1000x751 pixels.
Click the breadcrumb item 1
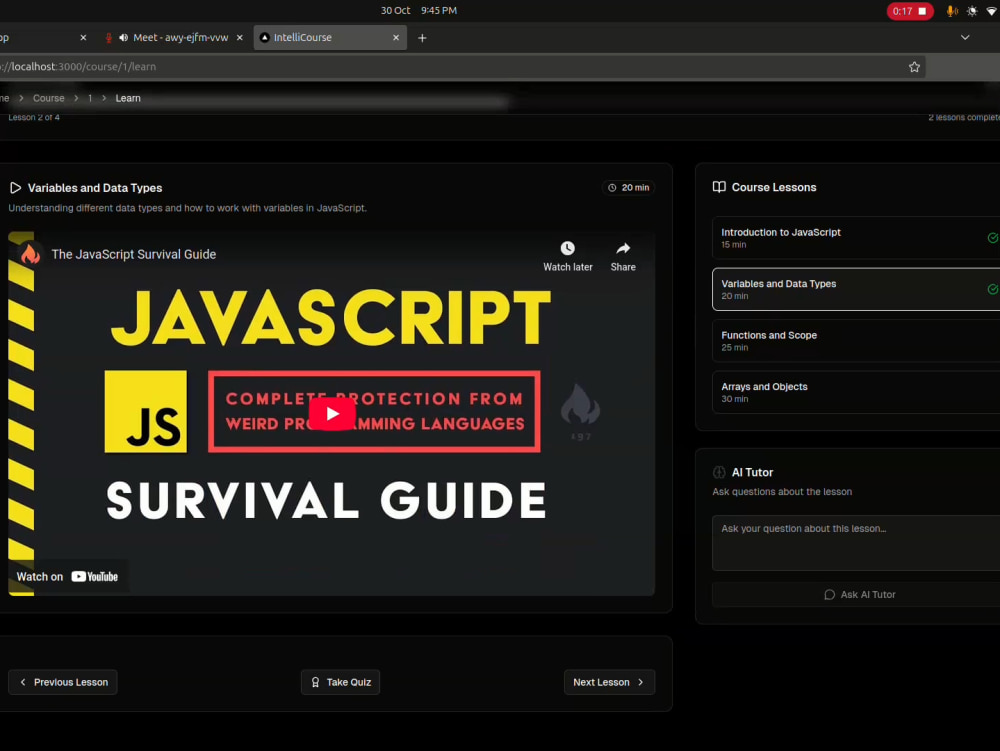pos(90,98)
